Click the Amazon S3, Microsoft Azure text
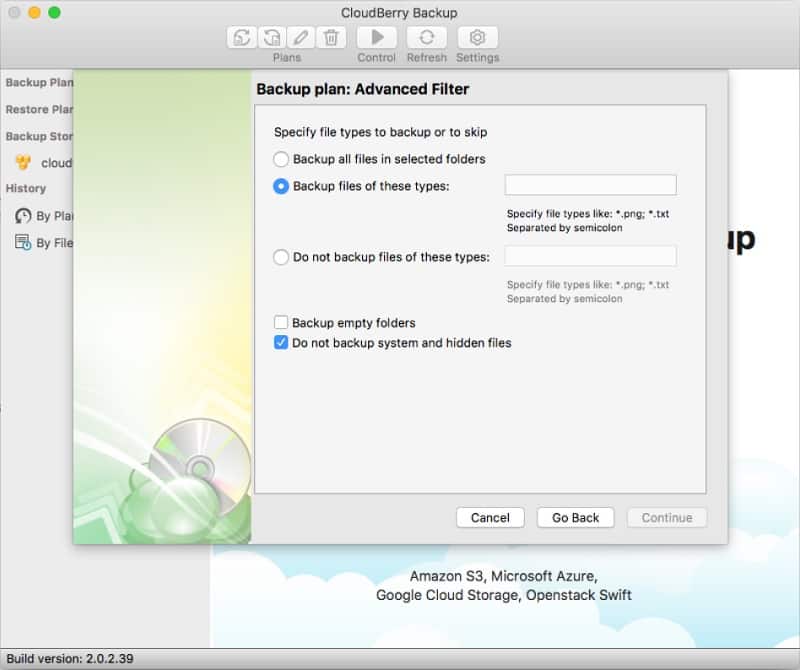Image resolution: width=800 pixels, height=670 pixels. (504, 576)
